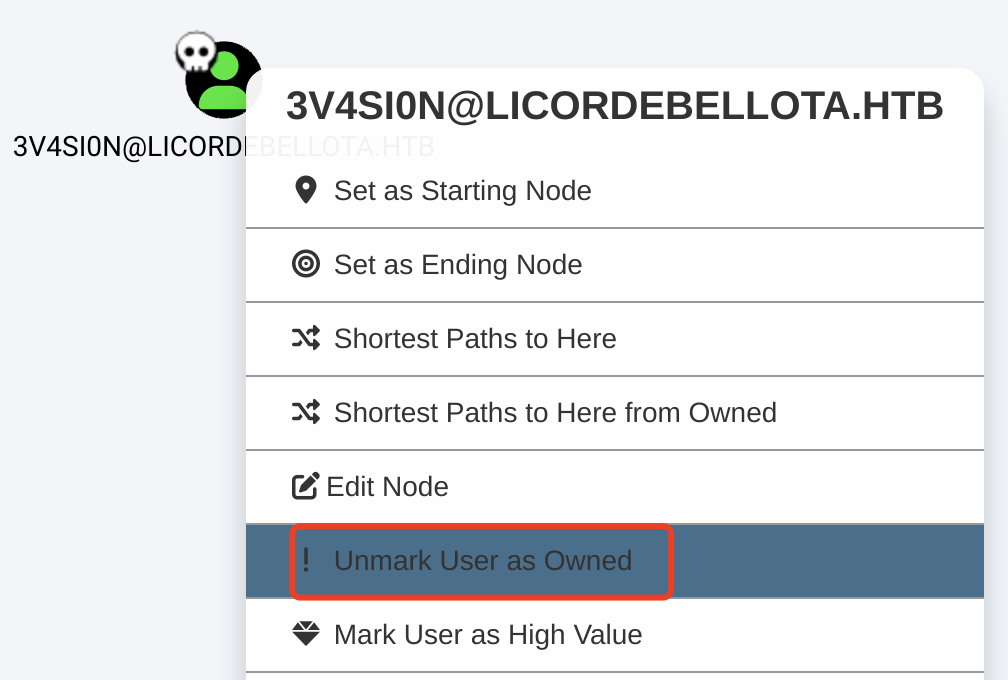The image size is (1008, 680).
Task: Select Unmark User as Owned
Action: 483,560
